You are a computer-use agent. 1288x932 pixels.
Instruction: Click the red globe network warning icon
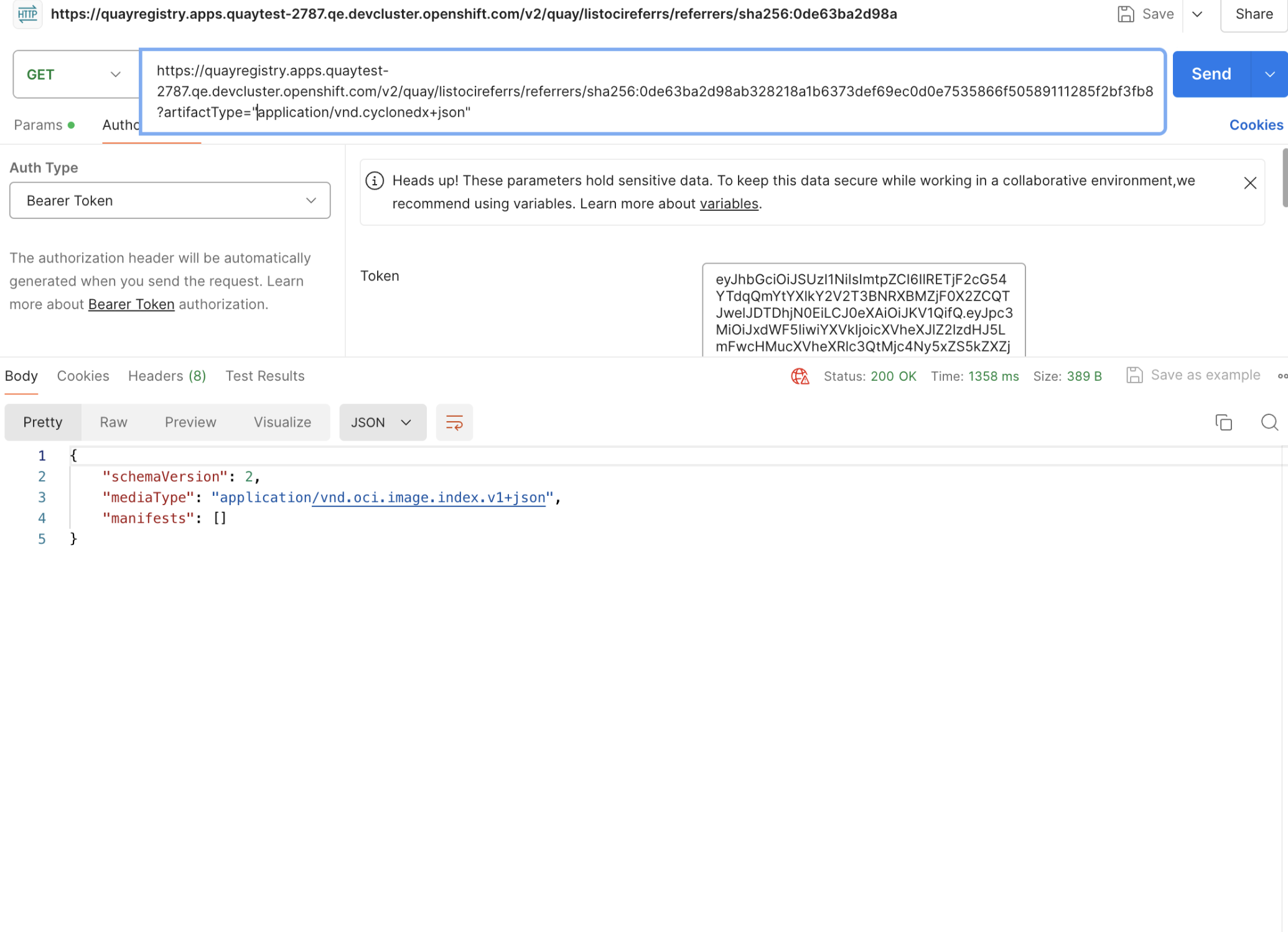pyautogui.click(x=800, y=376)
